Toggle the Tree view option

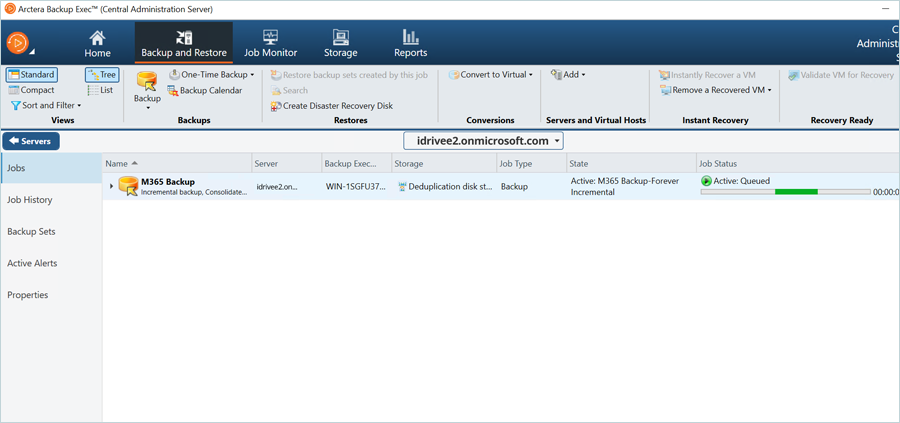coord(102,75)
